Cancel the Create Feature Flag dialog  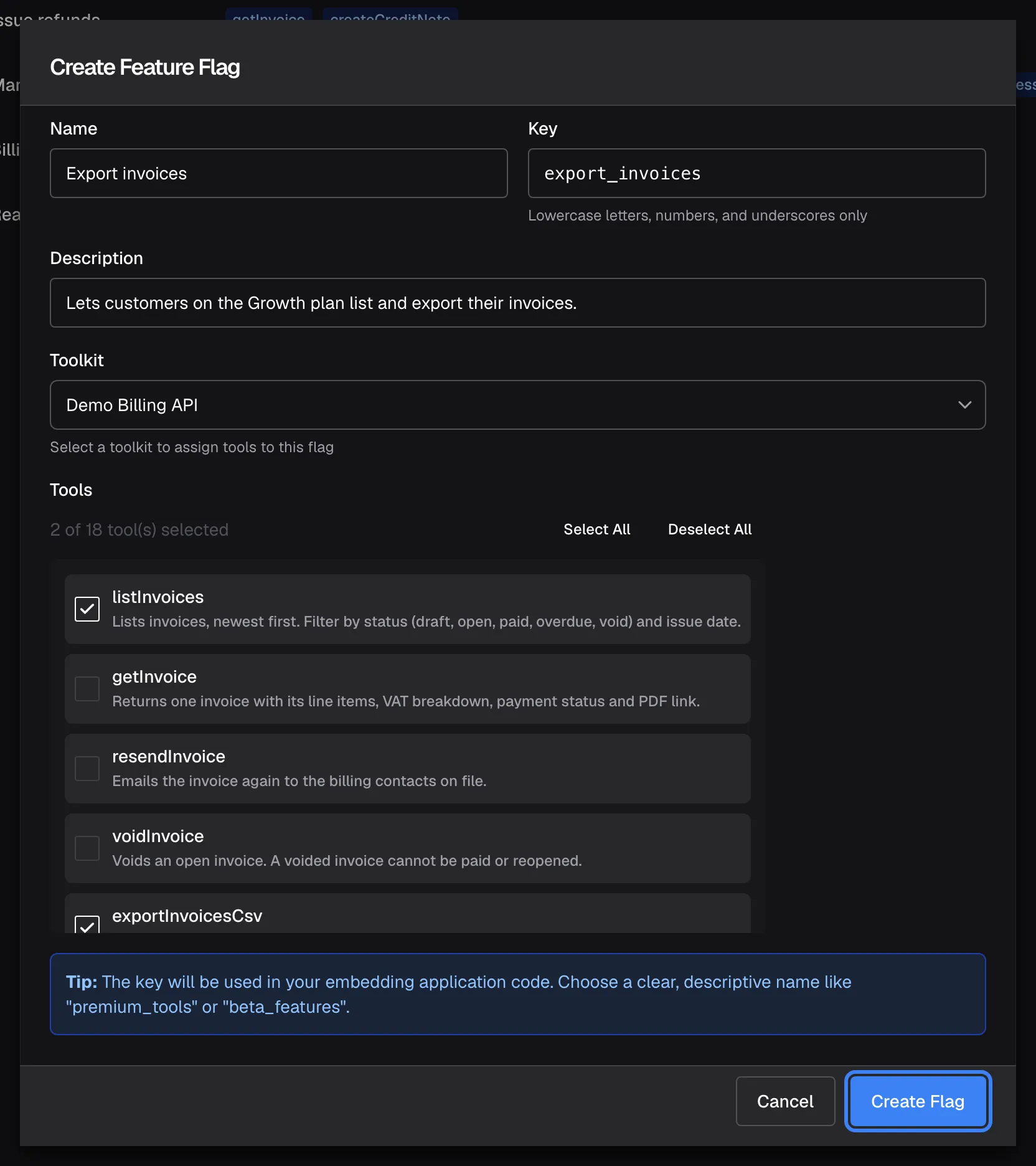click(785, 1101)
